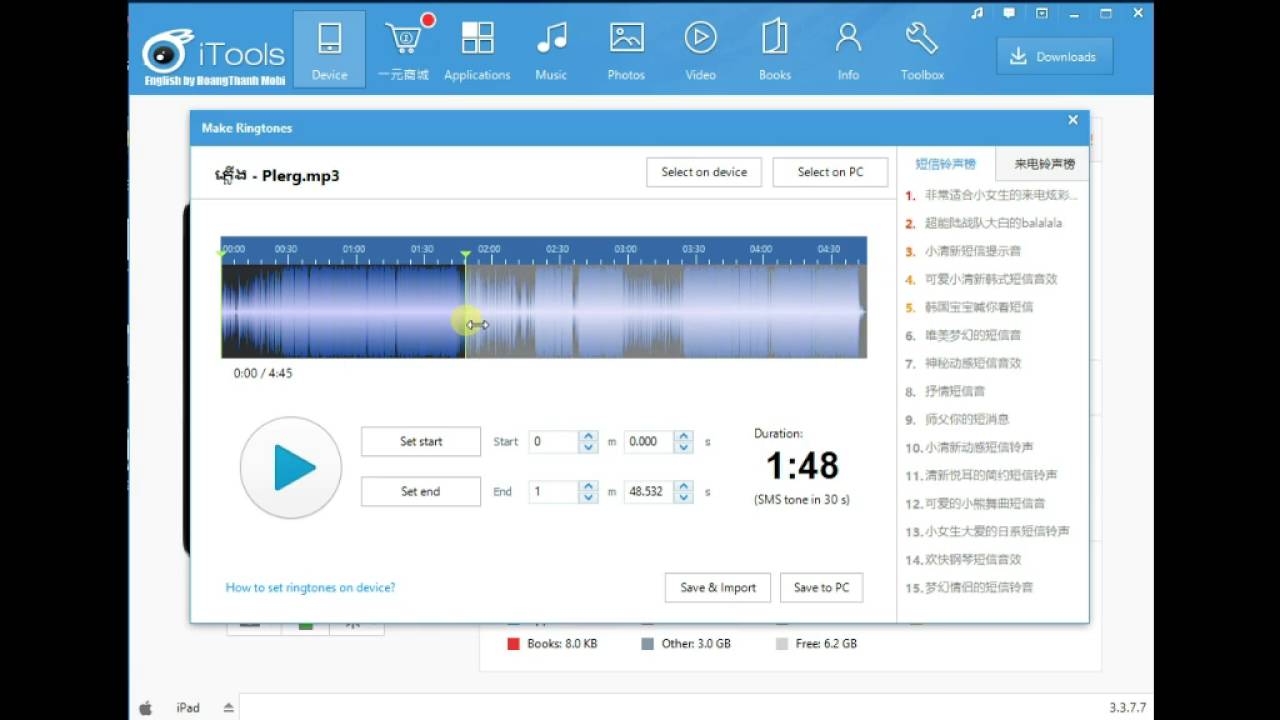
Task: Play the ringtone preview
Action: coord(291,467)
